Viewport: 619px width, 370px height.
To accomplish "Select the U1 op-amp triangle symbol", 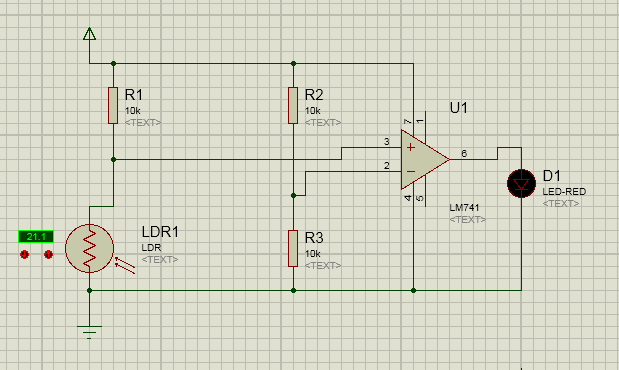I will (x=425, y=160).
